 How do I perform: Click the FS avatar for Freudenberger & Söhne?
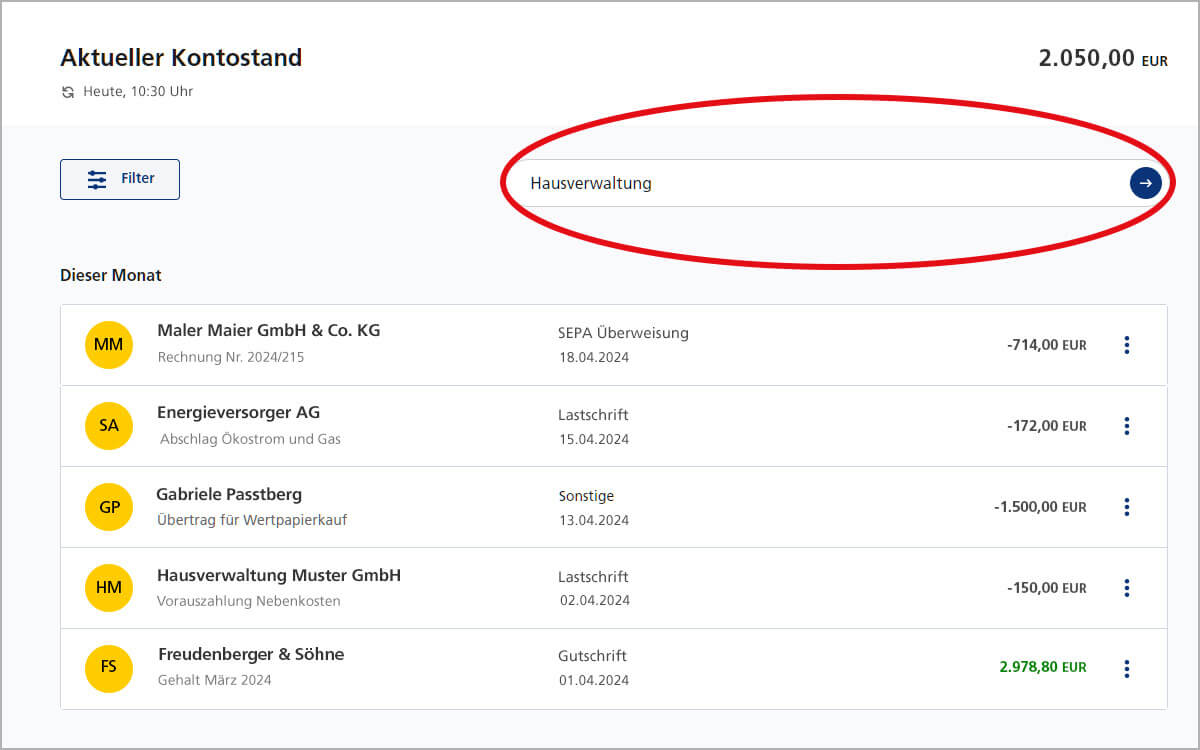[x=109, y=668]
